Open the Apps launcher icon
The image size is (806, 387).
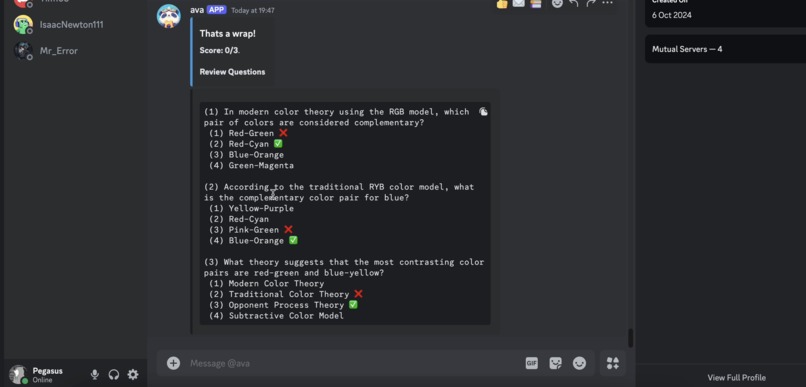point(613,363)
